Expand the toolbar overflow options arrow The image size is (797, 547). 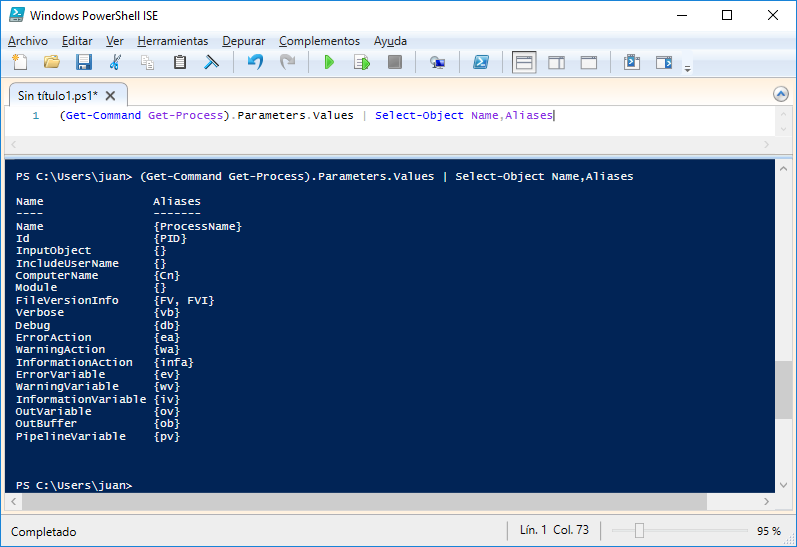(687, 69)
